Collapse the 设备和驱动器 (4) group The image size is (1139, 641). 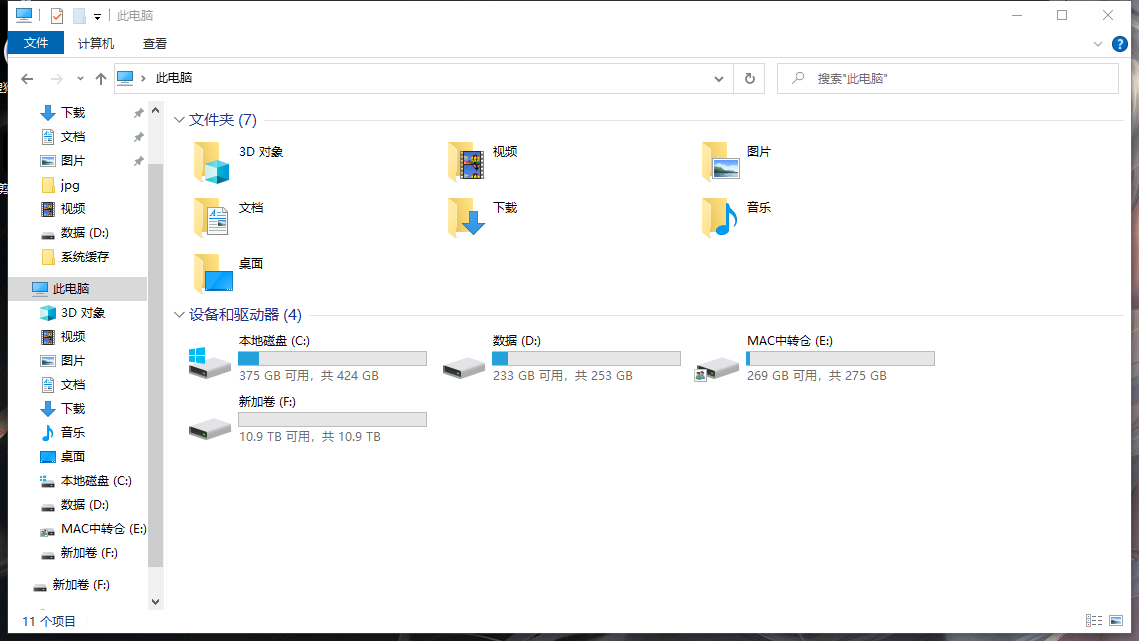(x=179, y=315)
